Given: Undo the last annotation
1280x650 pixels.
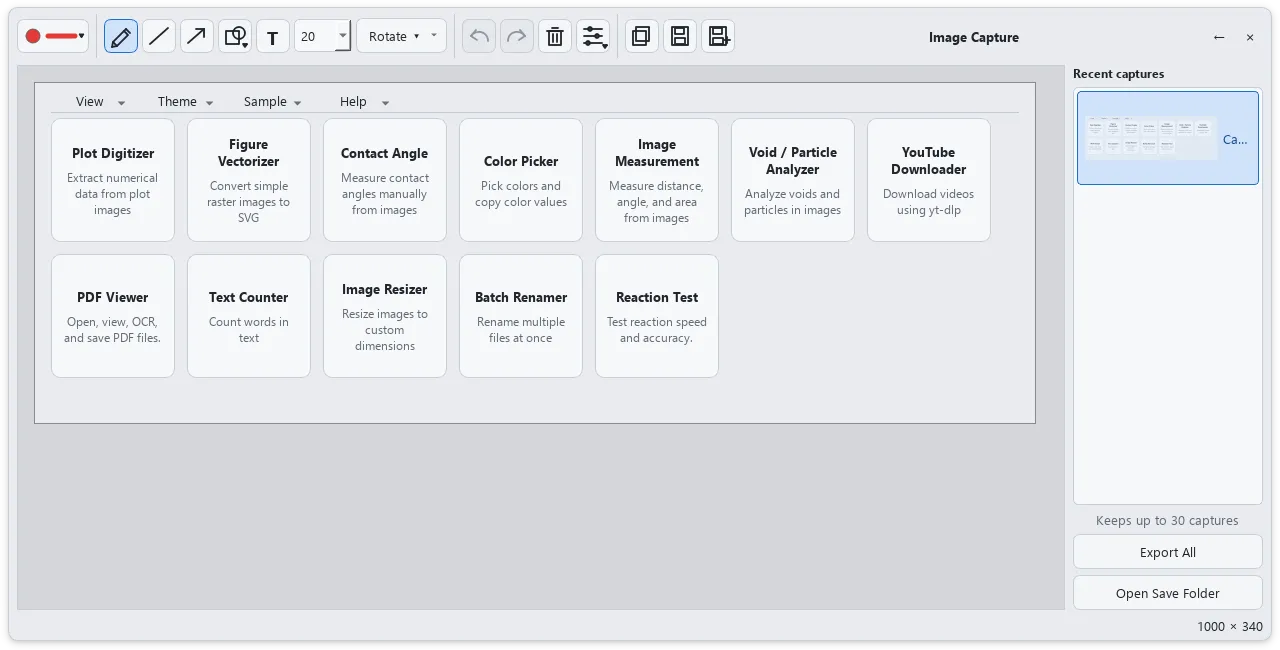Looking at the screenshot, I should [479, 37].
